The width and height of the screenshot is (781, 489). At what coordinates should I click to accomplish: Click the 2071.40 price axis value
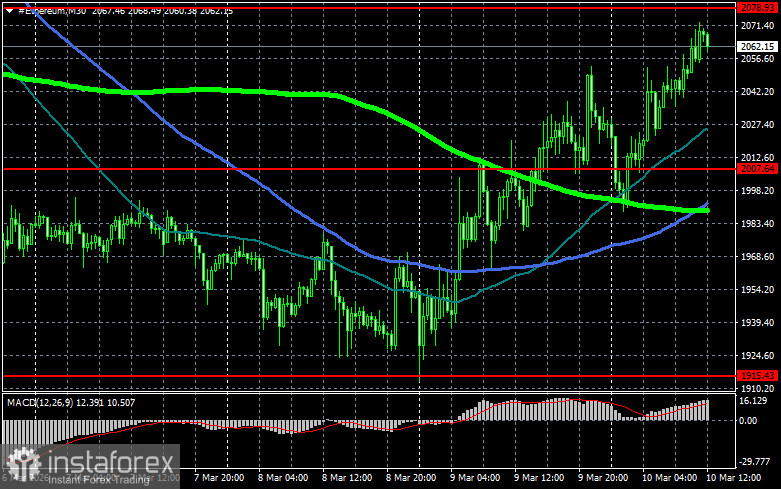click(x=758, y=25)
